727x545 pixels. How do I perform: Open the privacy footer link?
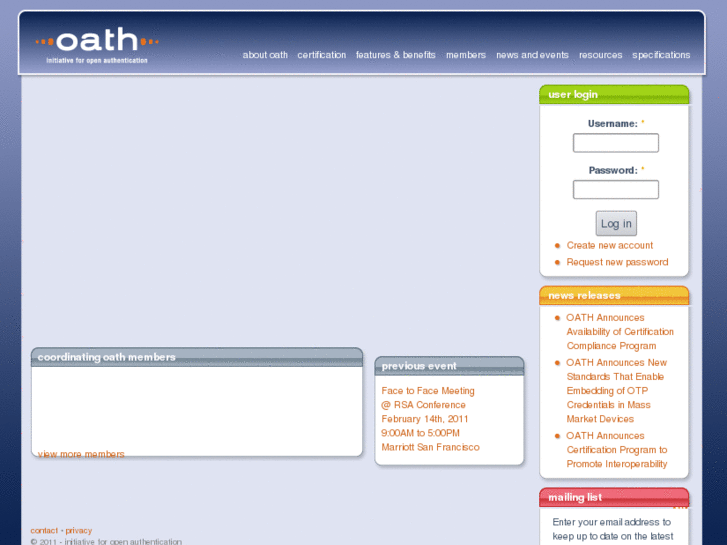tap(78, 530)
